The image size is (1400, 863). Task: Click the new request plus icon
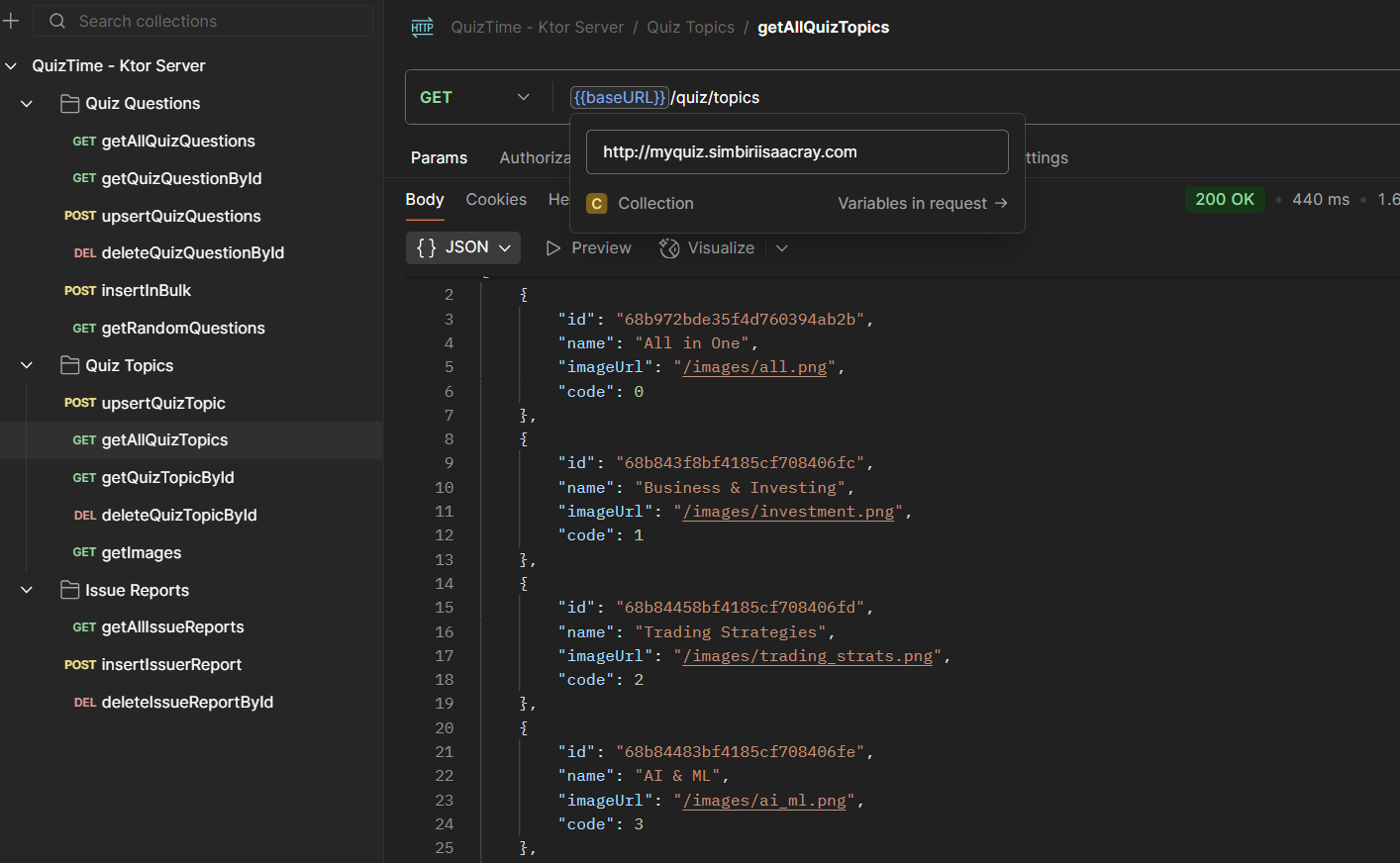(x=11, y=20)
